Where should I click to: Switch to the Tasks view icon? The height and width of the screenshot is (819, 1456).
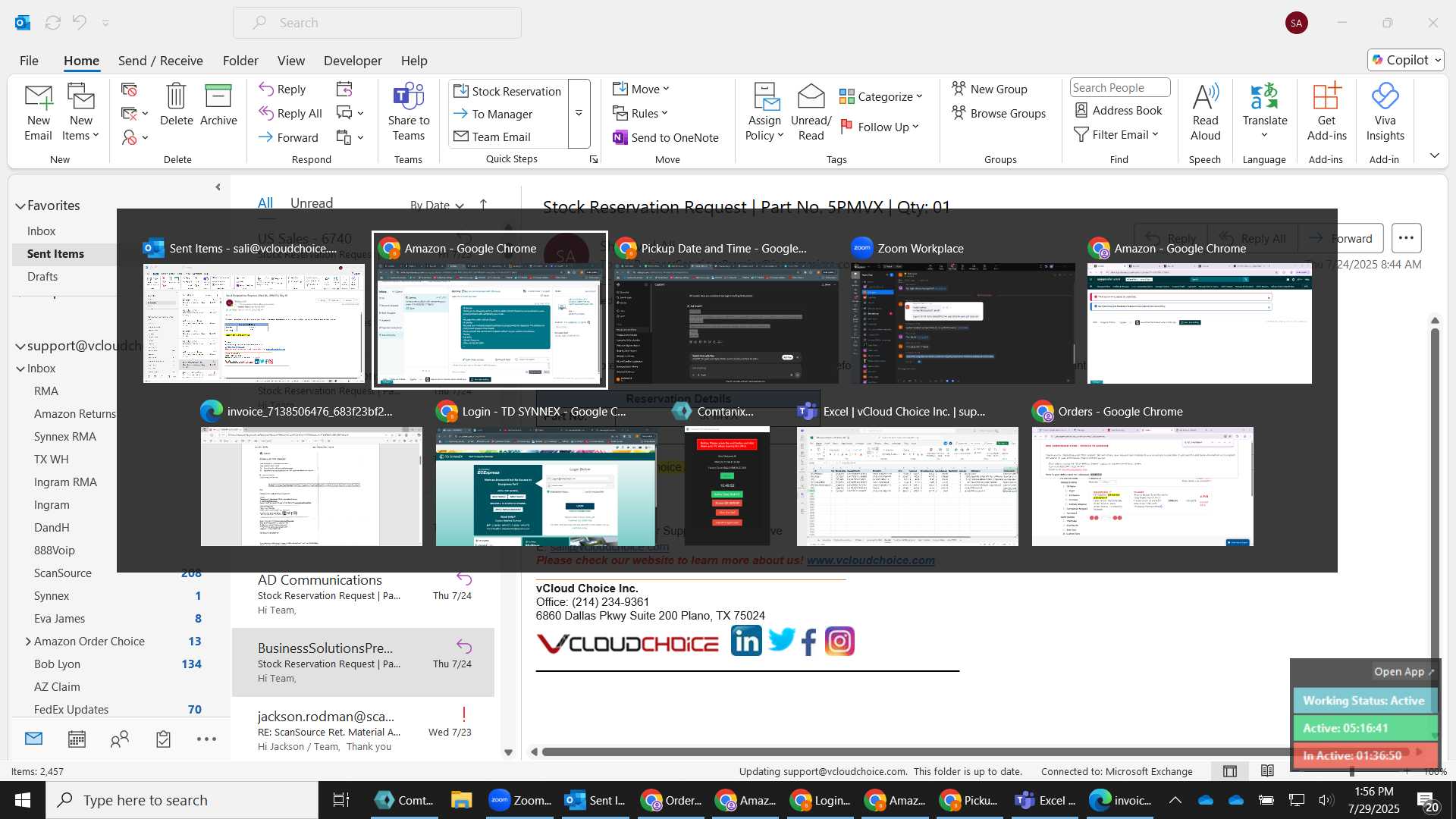pyautogui.click(x=163, y=739)
